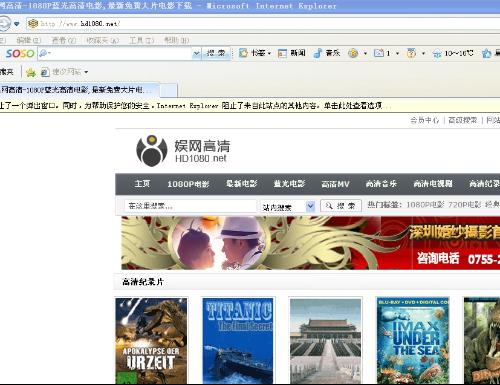Click the 书签 bookmark icon

[x=243, y=53]
